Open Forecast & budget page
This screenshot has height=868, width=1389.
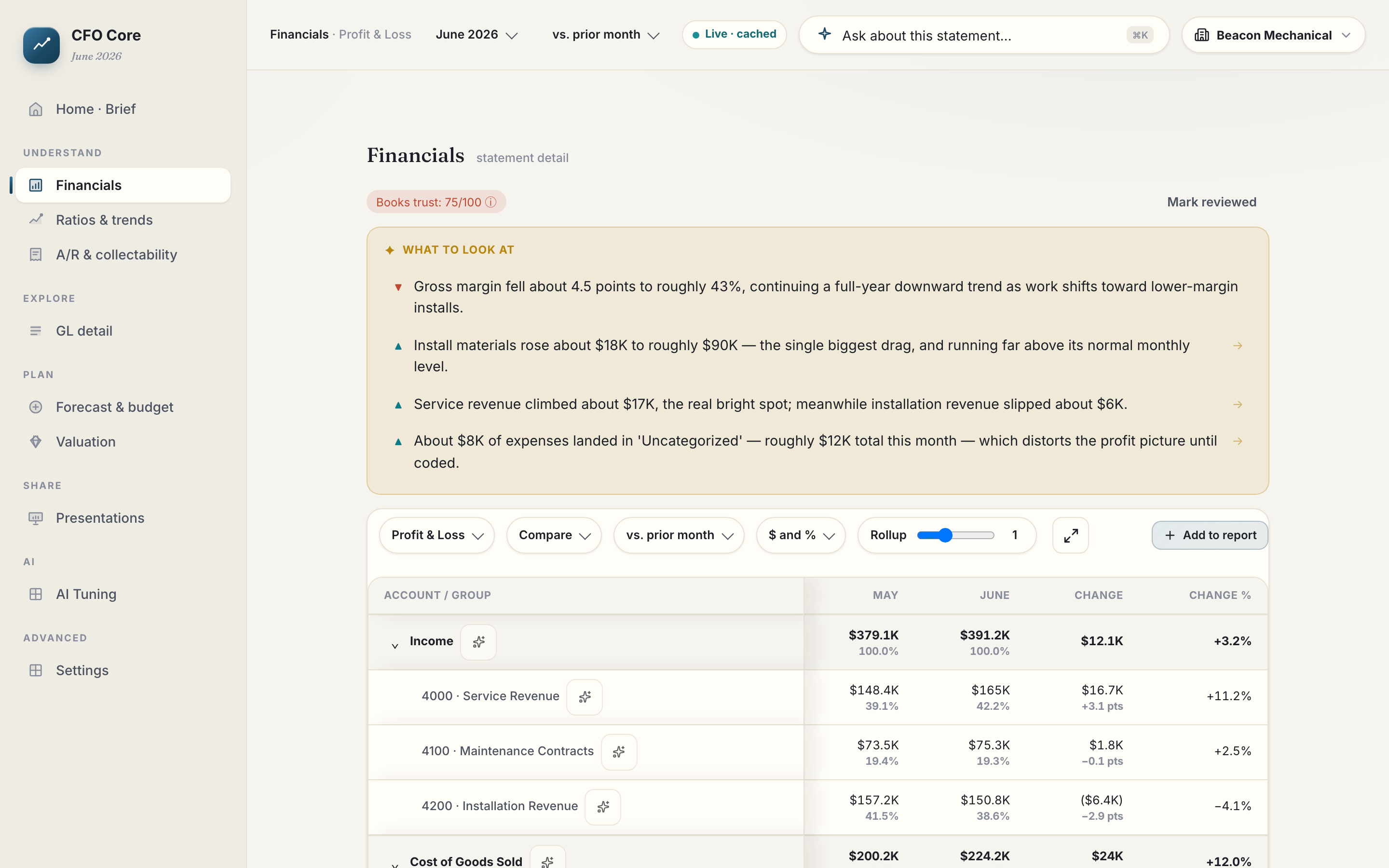click(123, 407)
